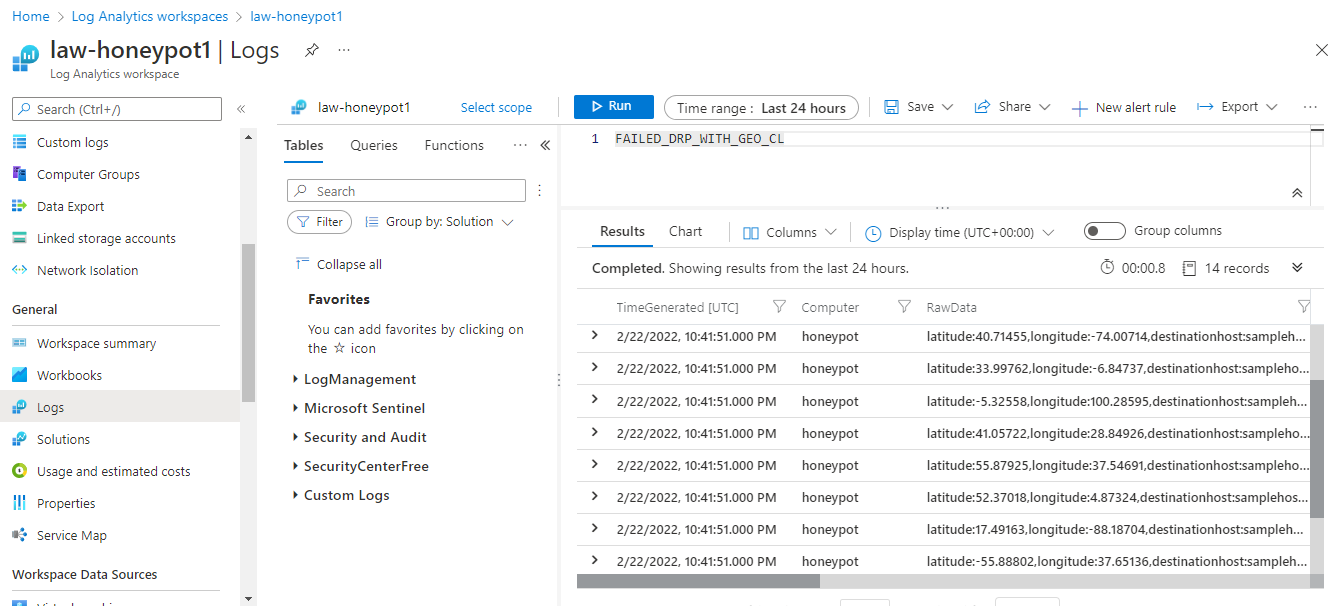Click the results horizontal scrollbar
Viewport: 1342px width, 606px height.
[x=698, y=581]
